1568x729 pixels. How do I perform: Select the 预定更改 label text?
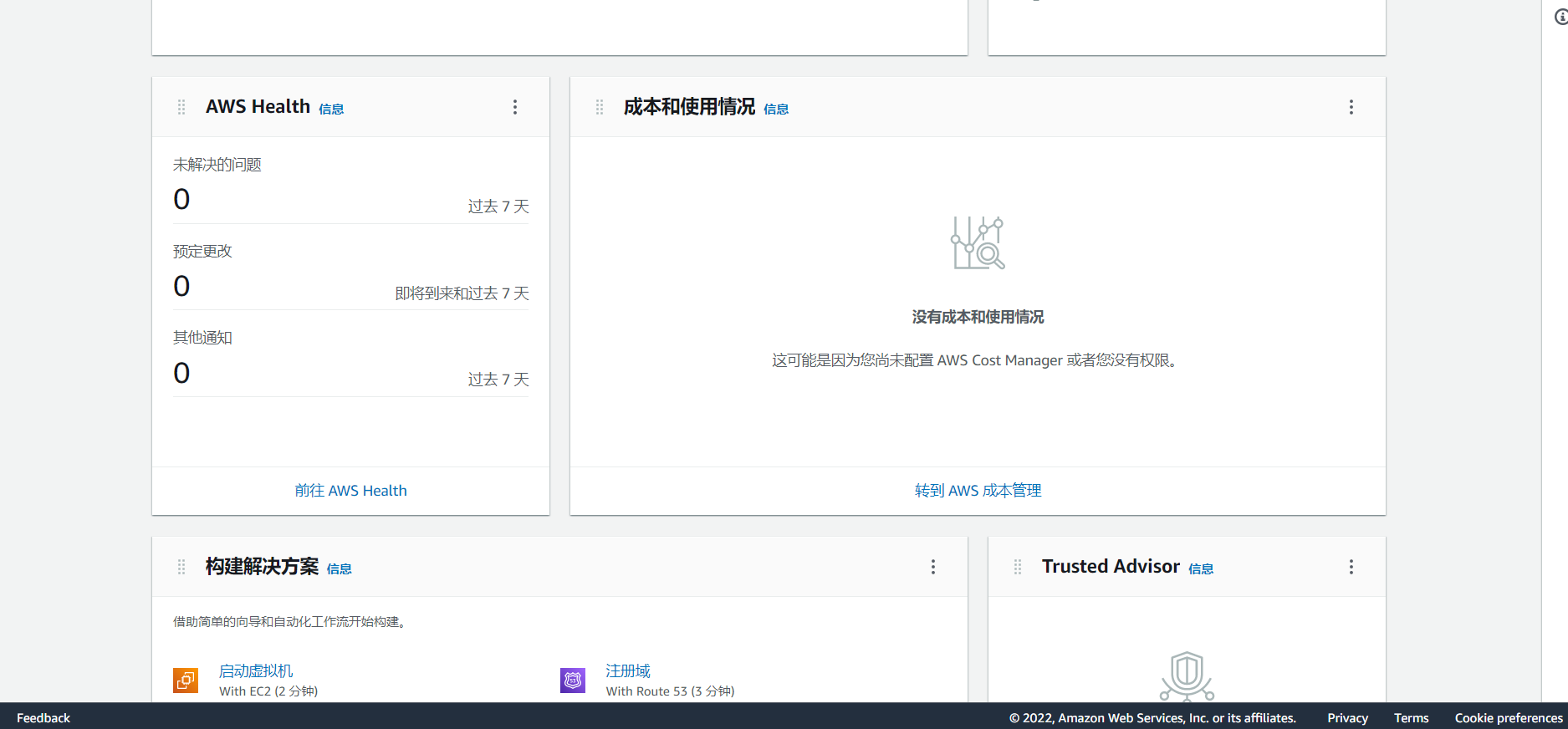202,251
